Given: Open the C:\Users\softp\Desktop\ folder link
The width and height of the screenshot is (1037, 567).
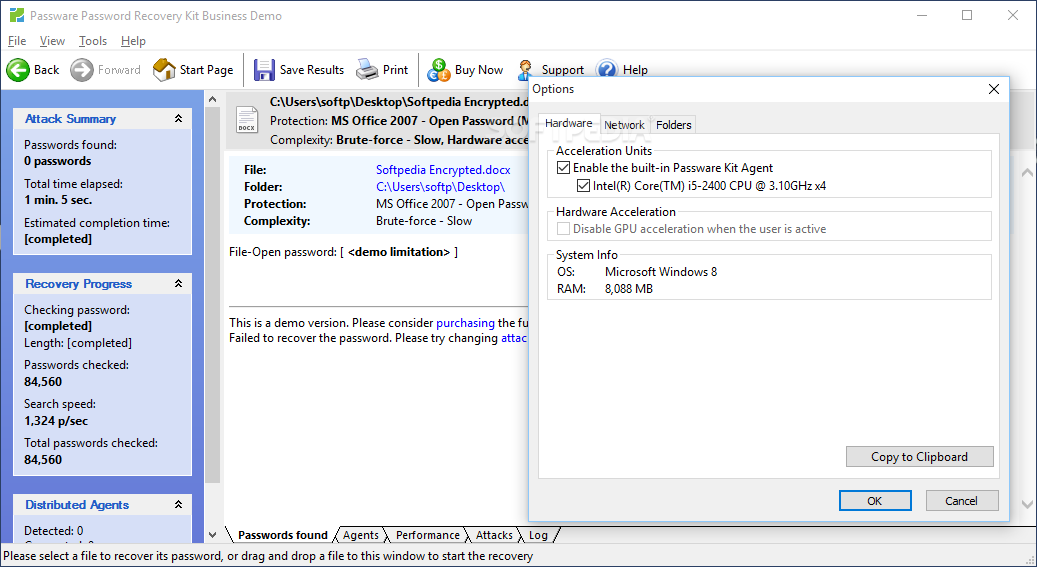Looking at the screenshot, I should tap(440, 187).
